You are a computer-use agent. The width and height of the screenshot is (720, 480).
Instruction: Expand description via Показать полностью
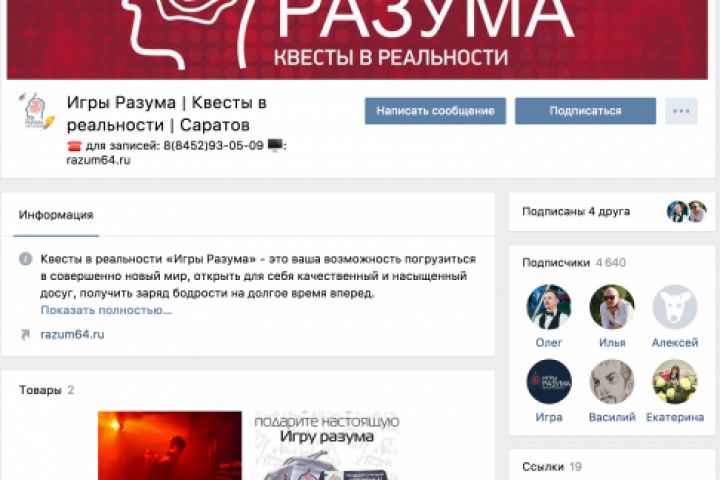(106, 310)
